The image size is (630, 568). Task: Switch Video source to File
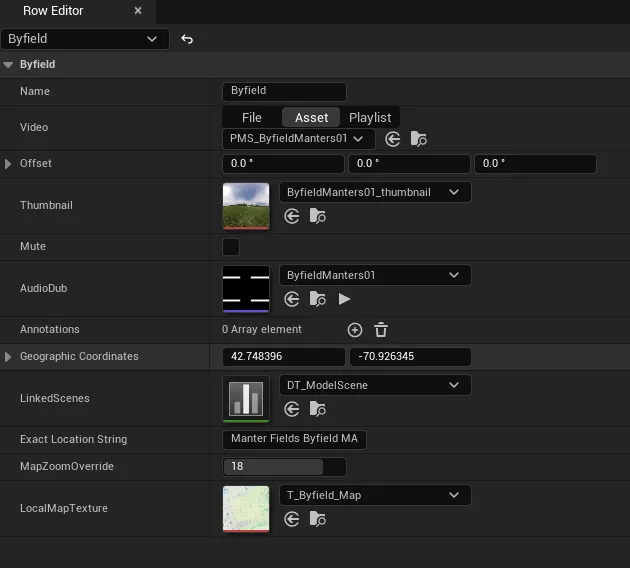point(252,118)
